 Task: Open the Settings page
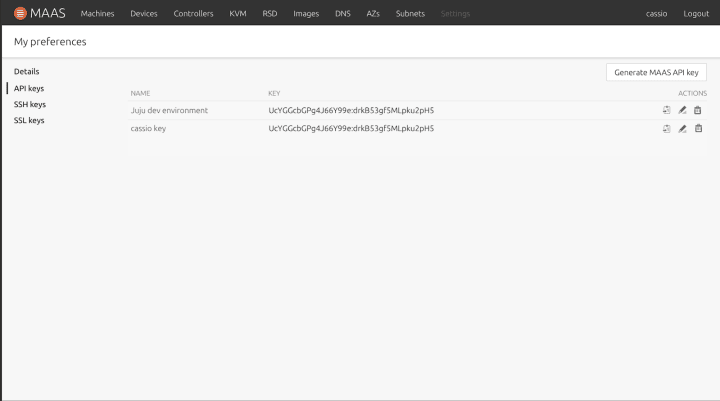[455, 14]
